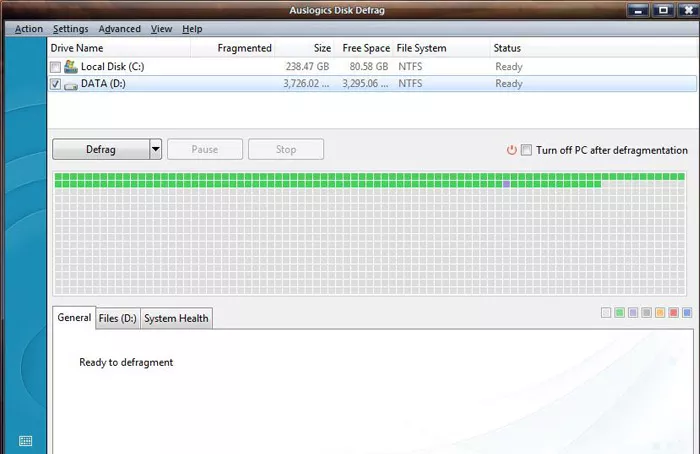
Task: Uncheck the DATA (D:) checkbox
Action: (x=55, y=84)
